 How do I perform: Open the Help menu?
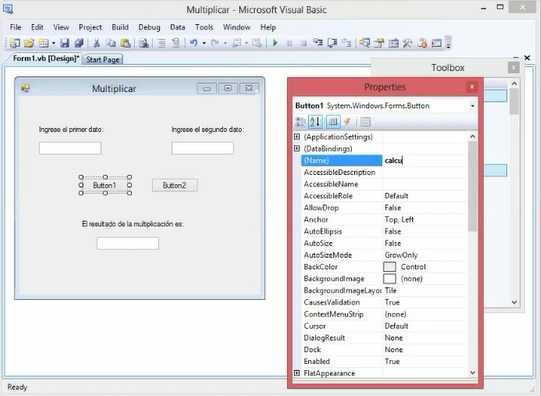click(268, 27)
